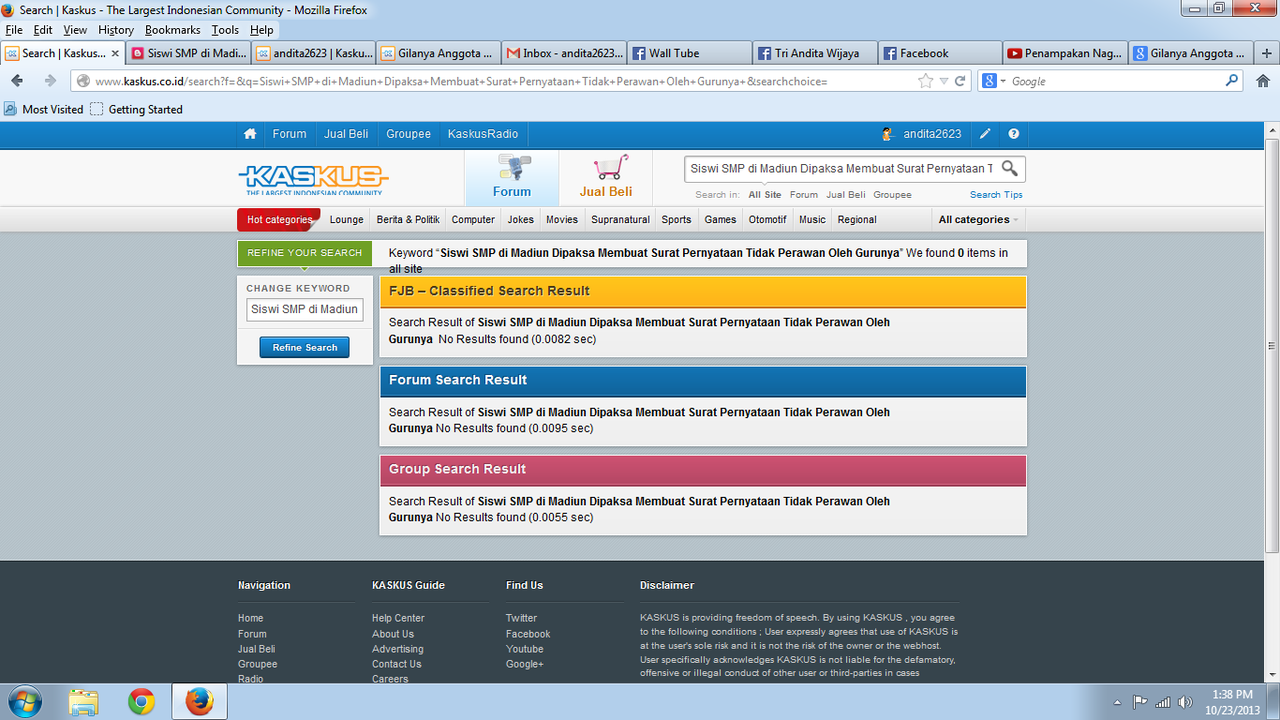Click the Action Center flag tray icon

click(1140, 702)
